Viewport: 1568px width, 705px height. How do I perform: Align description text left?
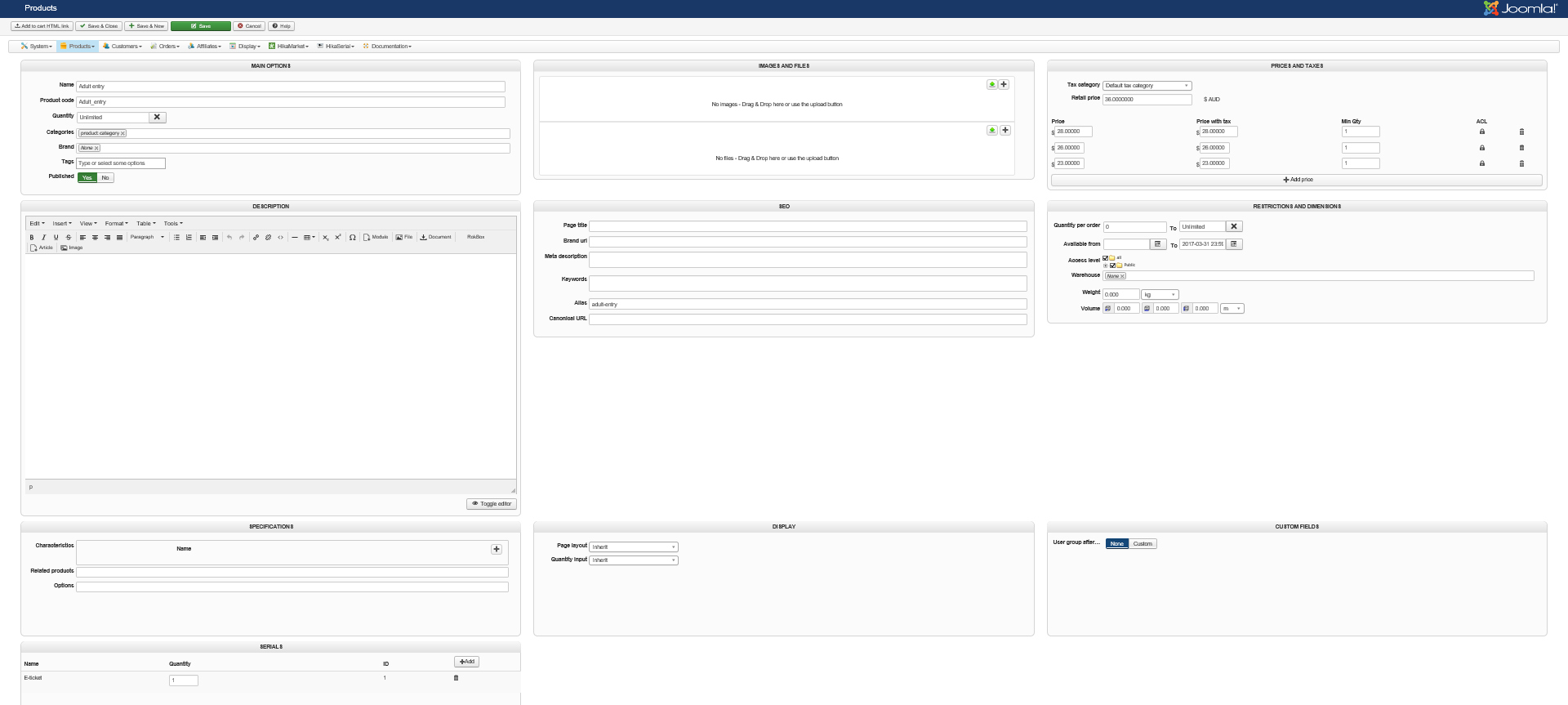coord(82,238)
